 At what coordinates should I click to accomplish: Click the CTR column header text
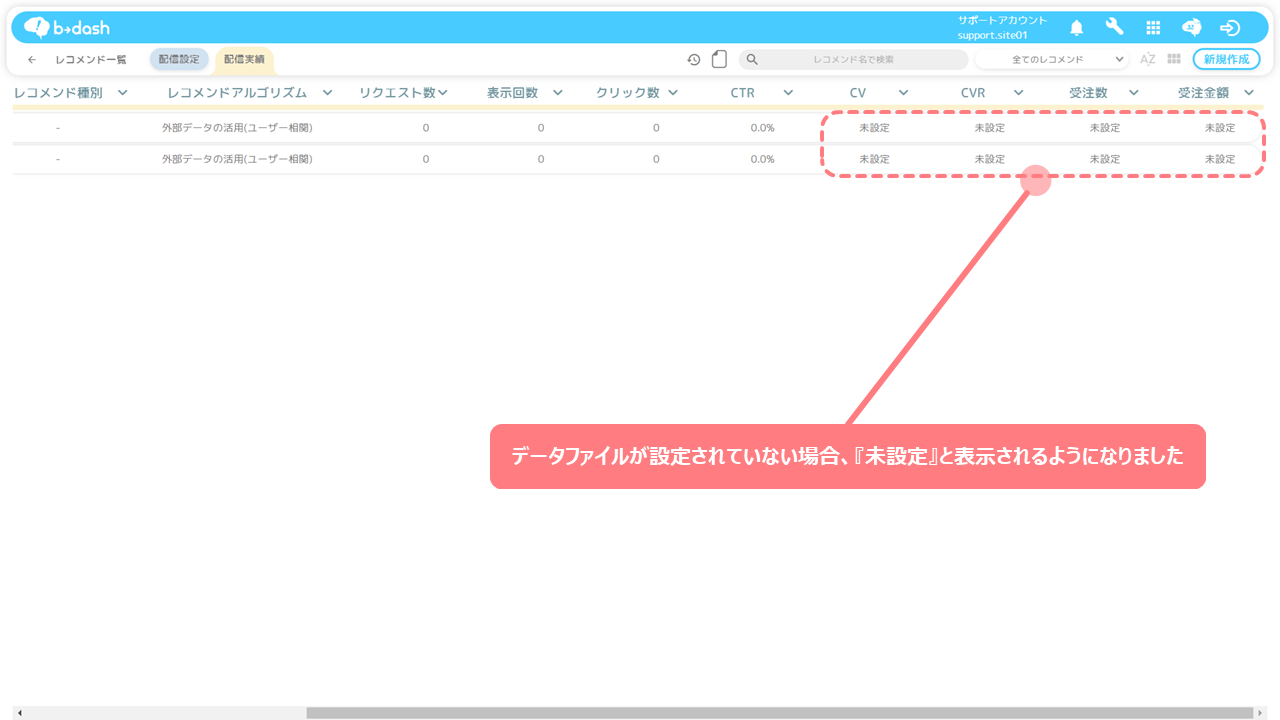click(x=743, y=93)
